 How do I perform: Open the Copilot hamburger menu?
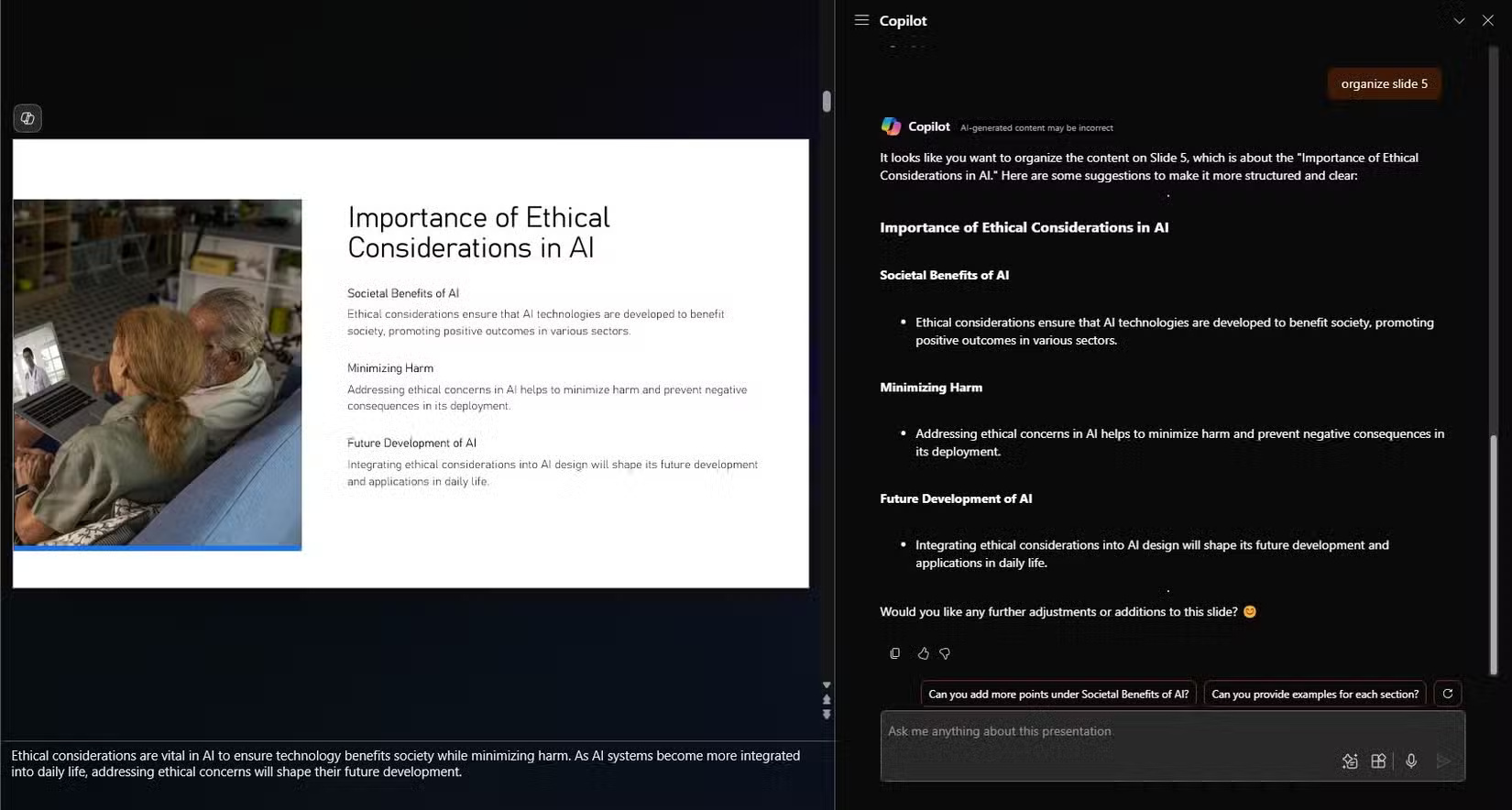pos(861,20)
